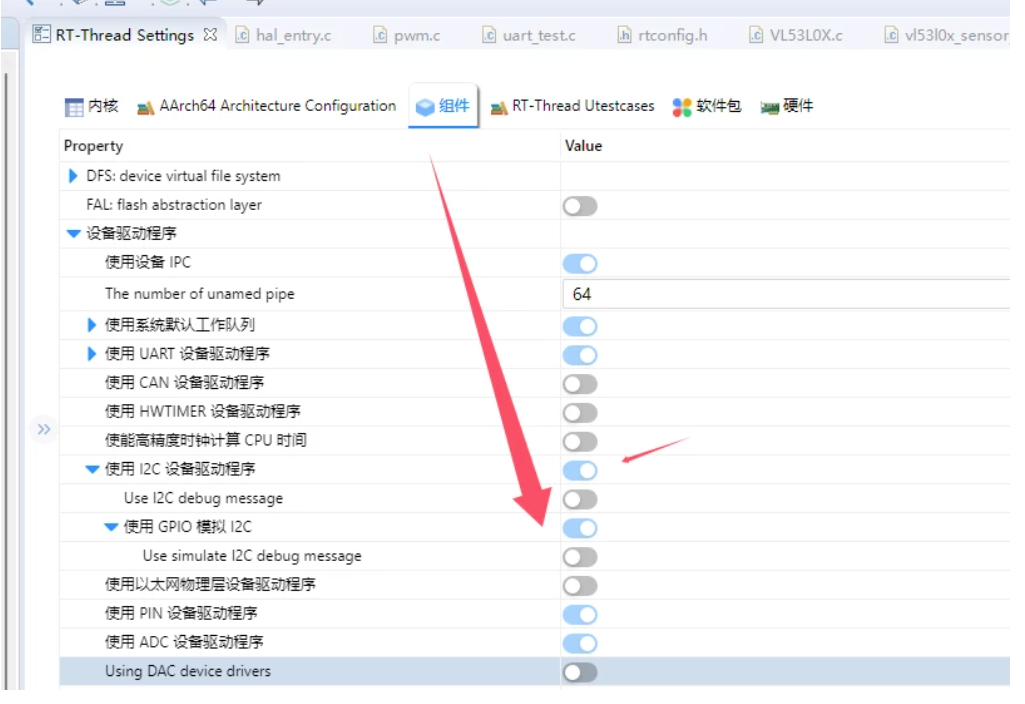Viewport: 1025px width, 704px height.
Task: Open the 内核 kernel settings page
Action: click(92, 106)
